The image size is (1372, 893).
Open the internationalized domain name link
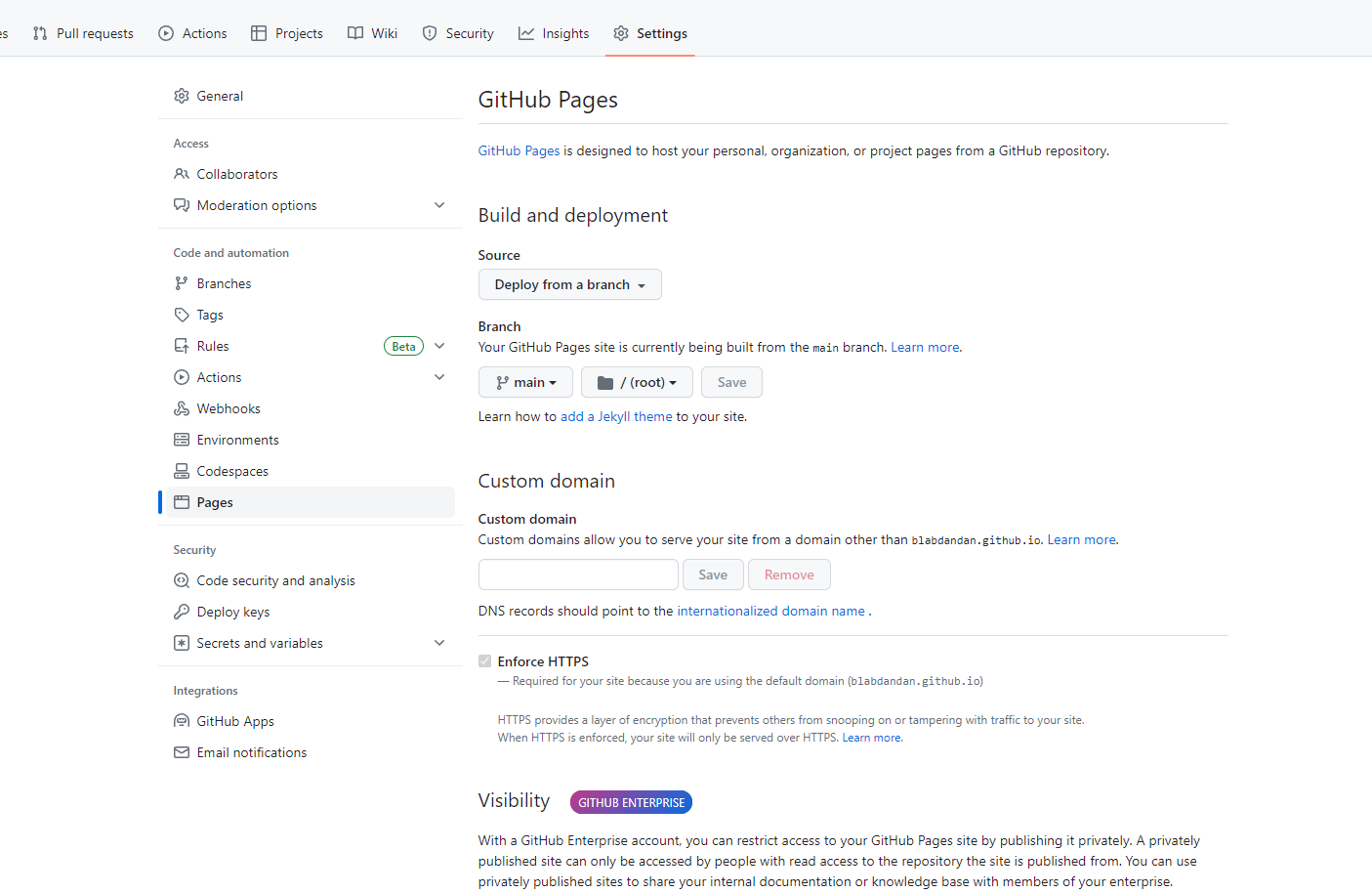tap(770, 611)
